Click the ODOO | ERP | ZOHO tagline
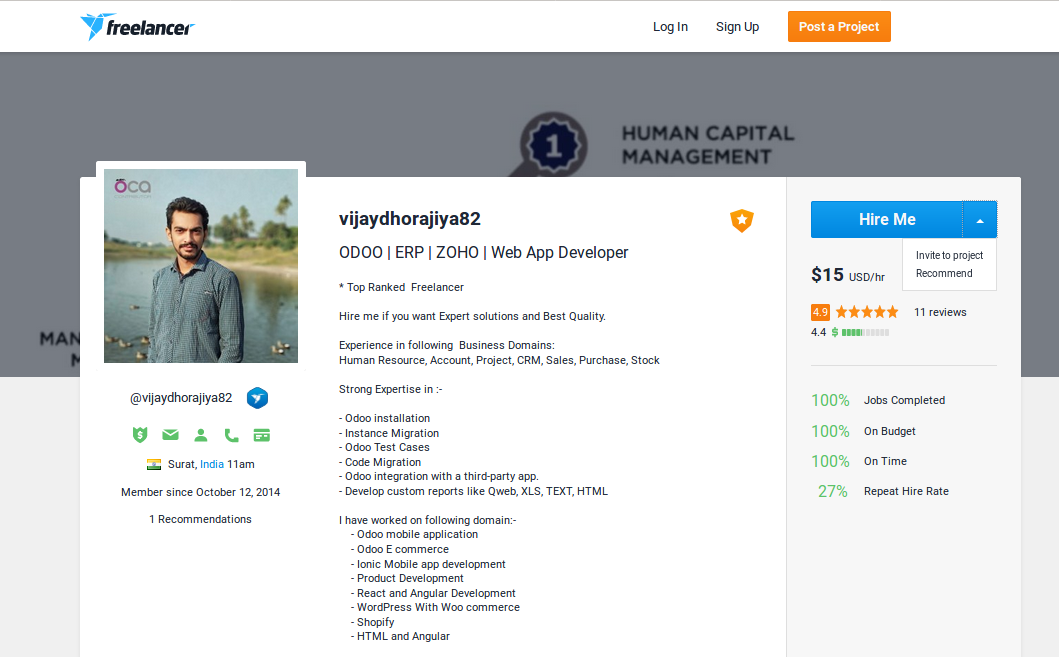 (484, 253)
